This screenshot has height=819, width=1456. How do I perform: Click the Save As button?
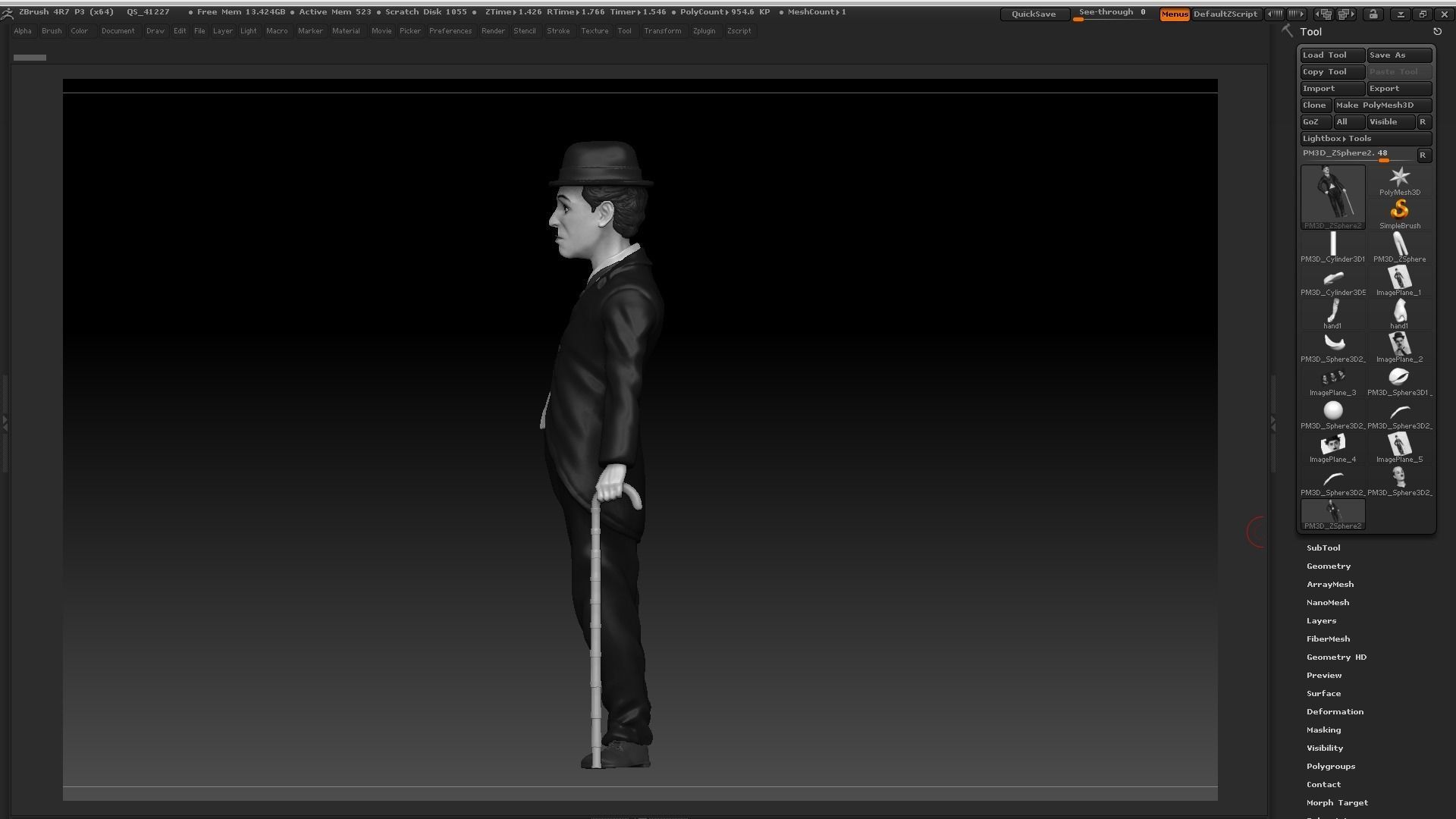pos(1399,55)
